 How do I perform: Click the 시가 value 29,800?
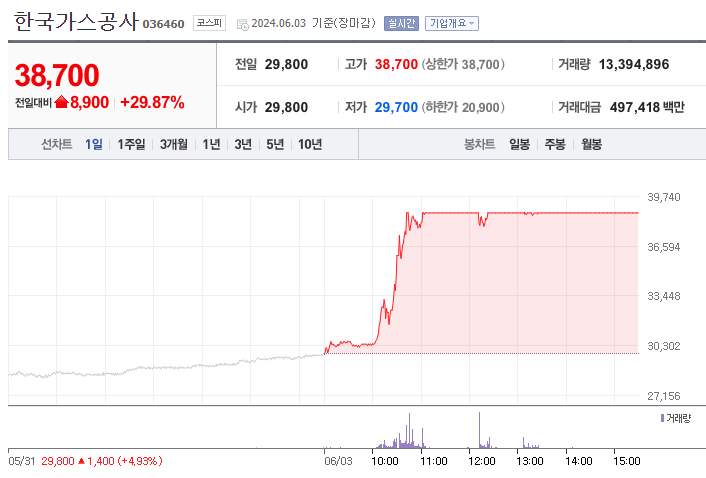286,107
